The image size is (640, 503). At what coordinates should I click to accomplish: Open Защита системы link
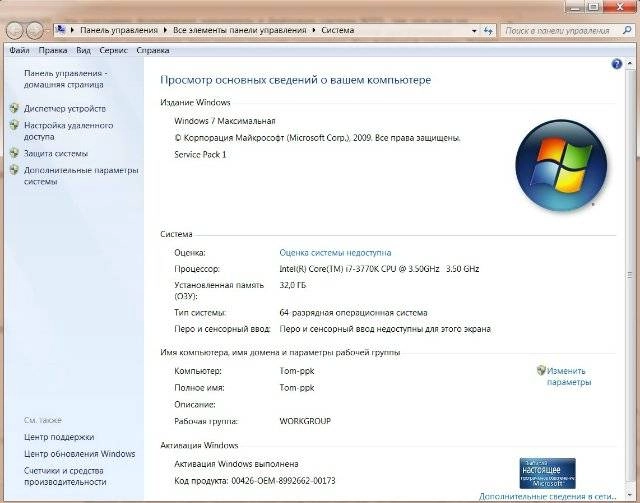[56, 154]
